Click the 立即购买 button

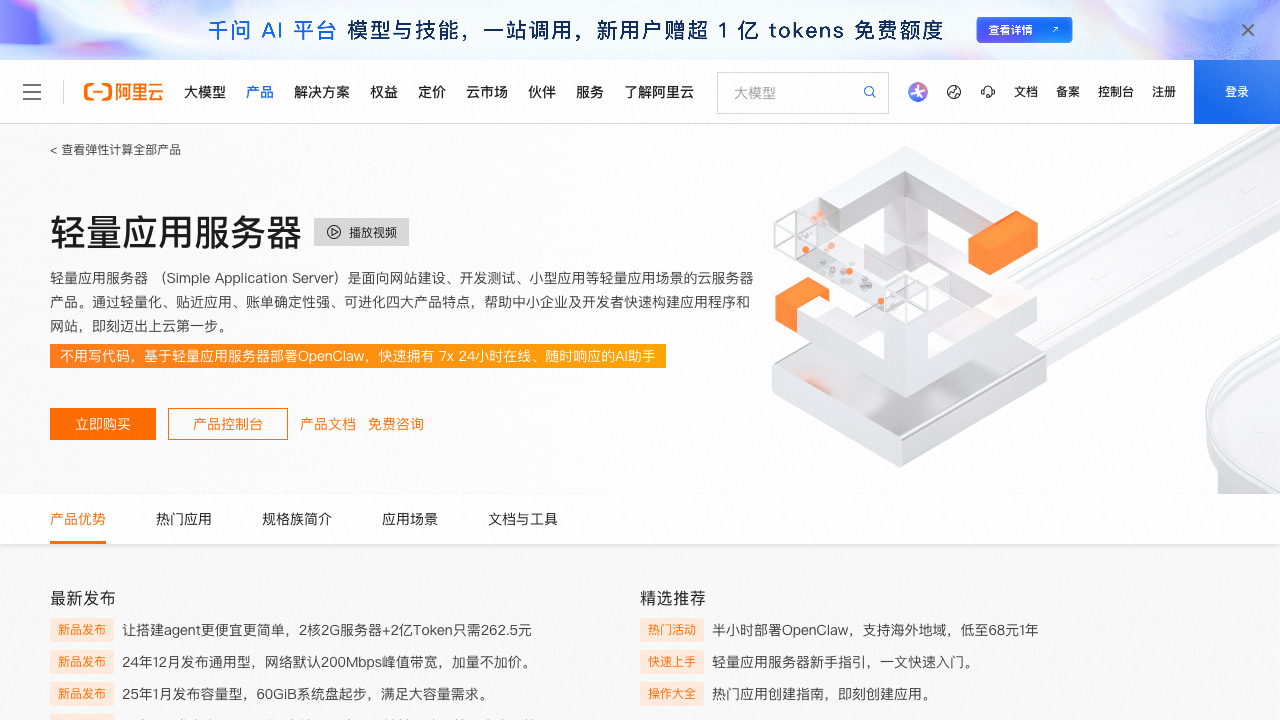click(x=103, y=424)
